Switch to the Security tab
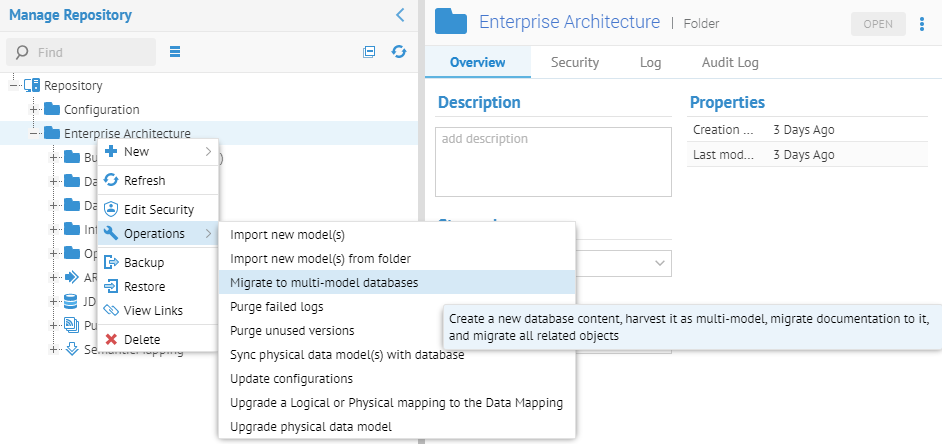Screen dimensions: 942x444 [x=575, y=62]
